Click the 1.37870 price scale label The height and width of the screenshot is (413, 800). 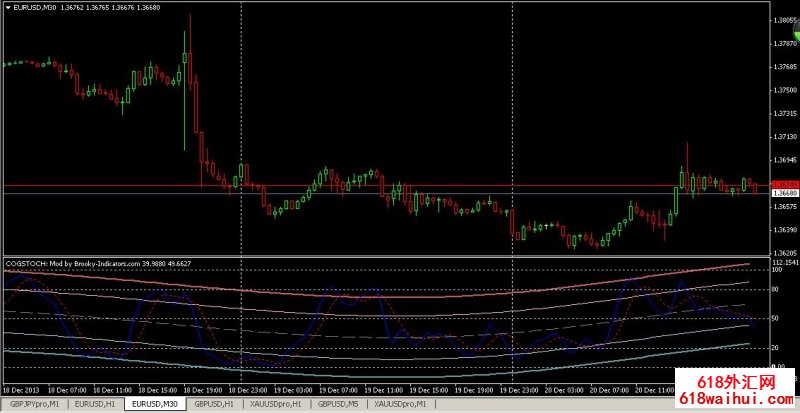click(785, 44)
